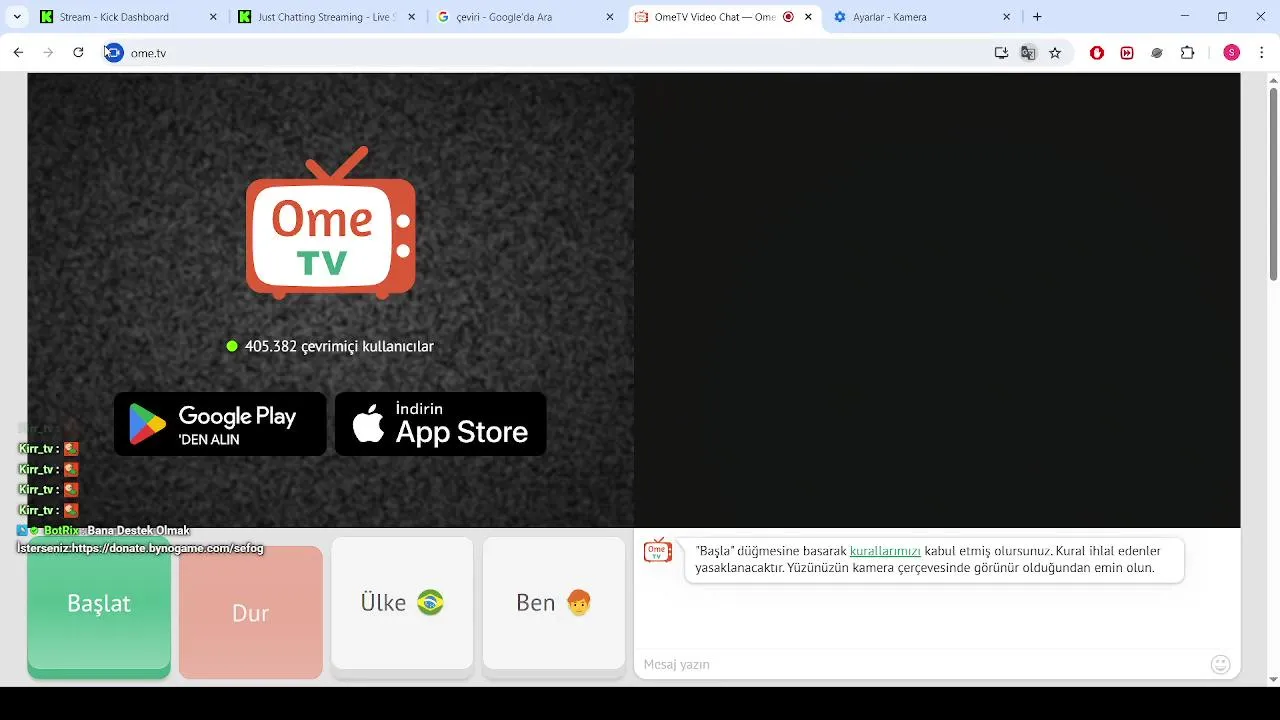Close the OmeTV Video Chat tab

coord(808,17)
